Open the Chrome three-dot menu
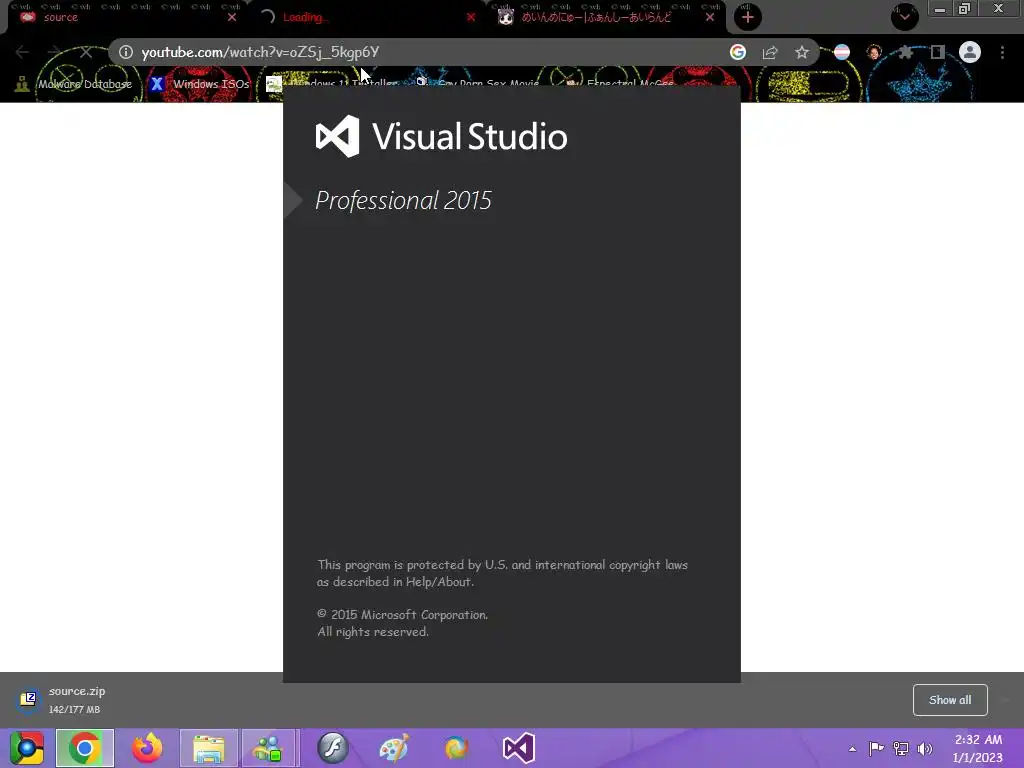The width and height of the screenshot is (1024, 768). (1002, 52)
